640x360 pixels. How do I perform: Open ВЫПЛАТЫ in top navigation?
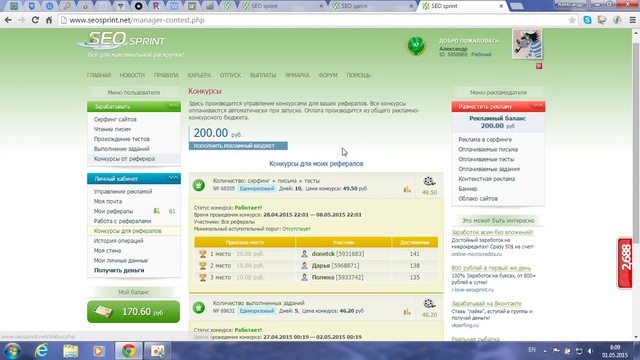pyautogui.click(x=263, y=75)
